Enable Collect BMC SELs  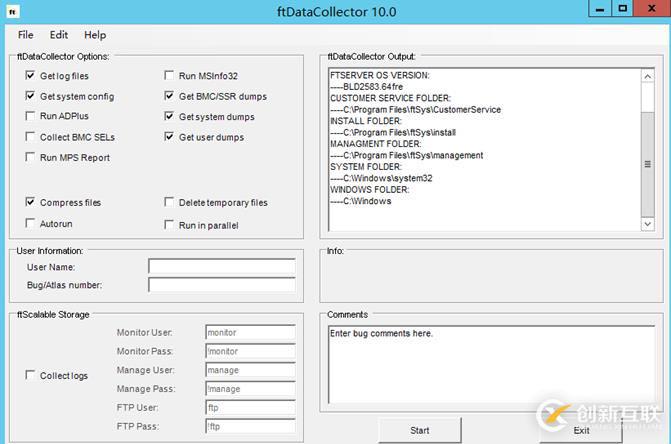(30, 137)
